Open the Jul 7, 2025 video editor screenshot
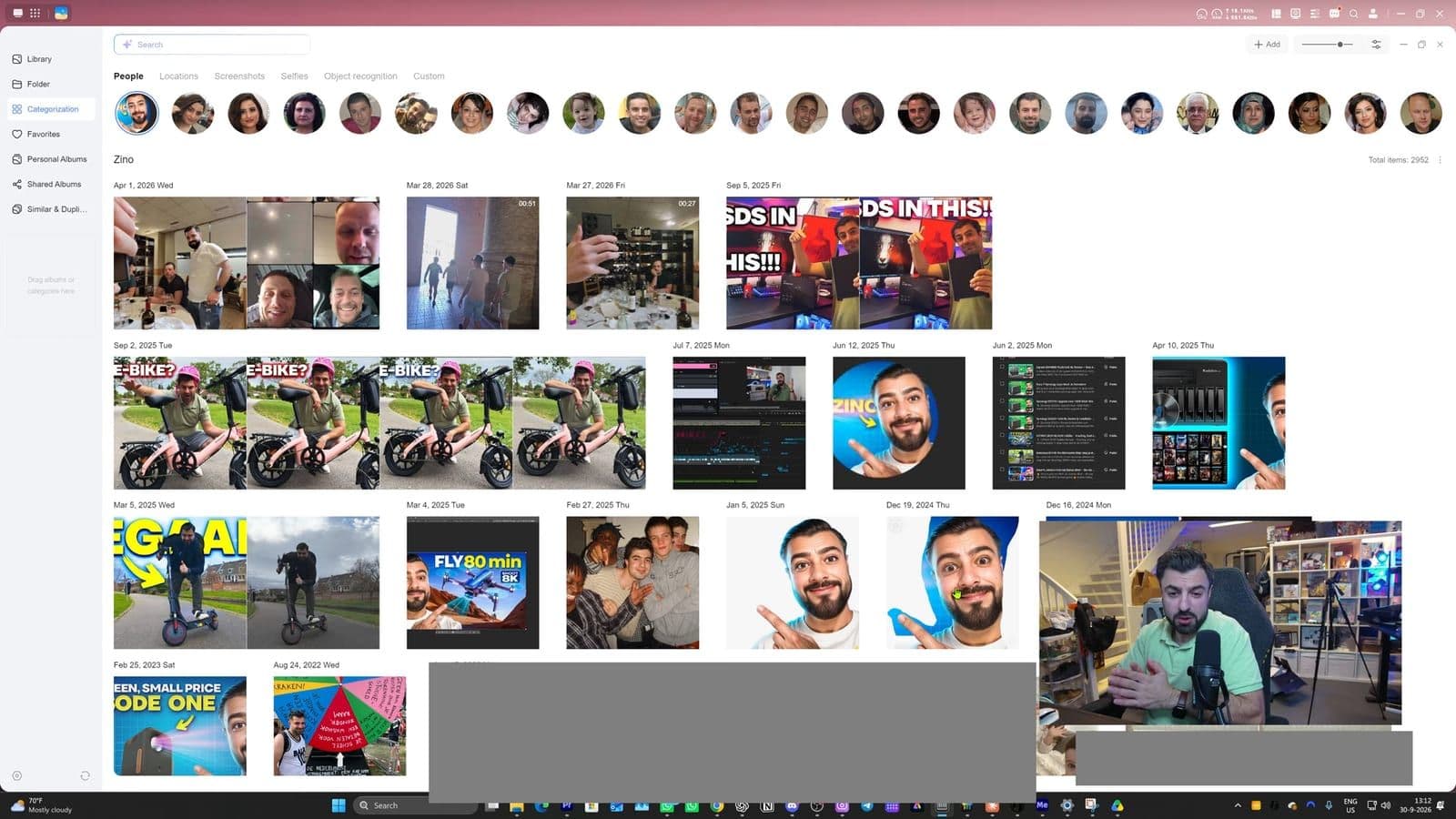 (739, 423)
